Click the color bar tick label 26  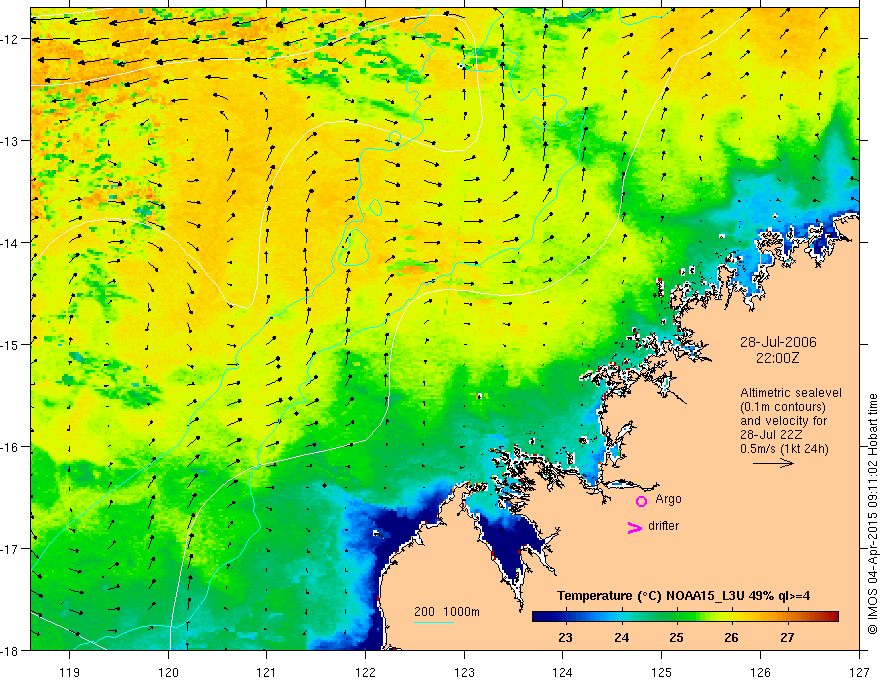731,638
